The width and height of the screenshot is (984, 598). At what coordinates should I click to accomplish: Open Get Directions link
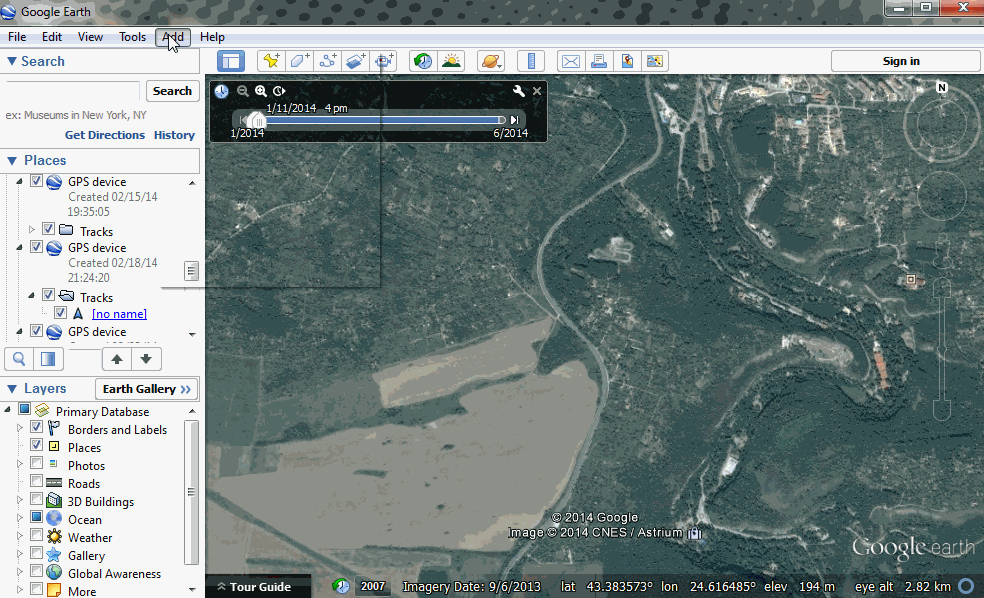click(x=105, y=135)
